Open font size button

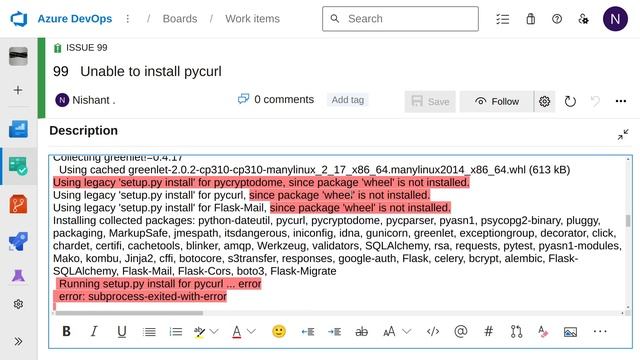click(x=389, y=332)
